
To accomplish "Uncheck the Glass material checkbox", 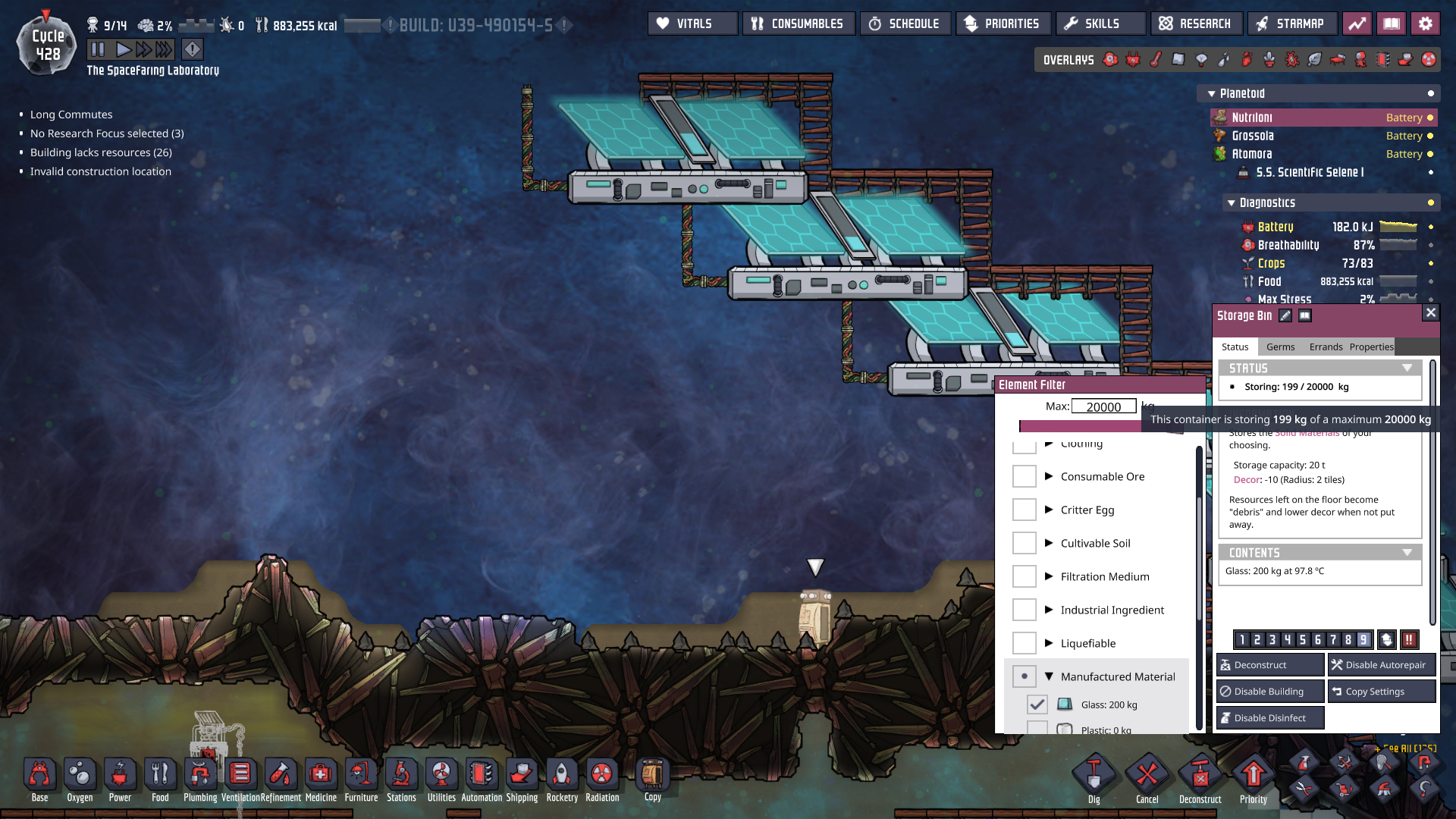I will click(1037, 704).
